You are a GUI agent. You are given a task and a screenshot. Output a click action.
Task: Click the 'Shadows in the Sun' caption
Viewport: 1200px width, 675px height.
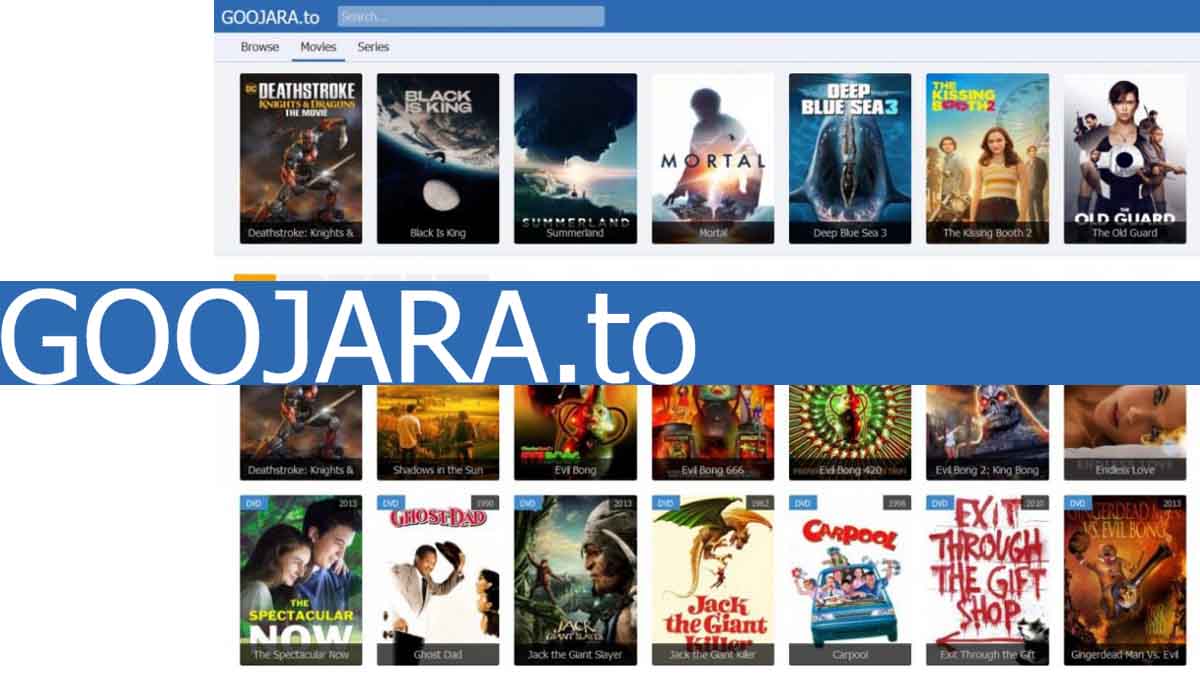coord(438,470)
